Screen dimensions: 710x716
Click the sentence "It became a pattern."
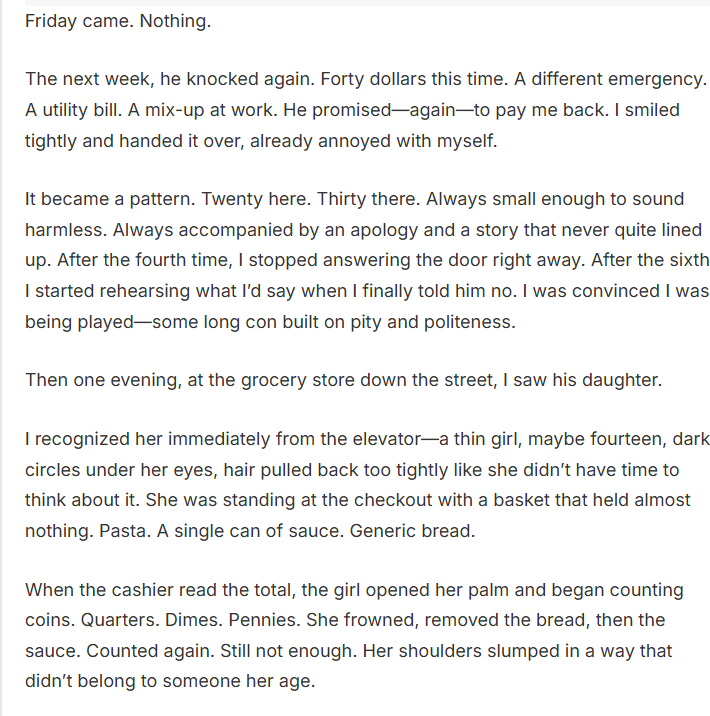tap(106, 199)
